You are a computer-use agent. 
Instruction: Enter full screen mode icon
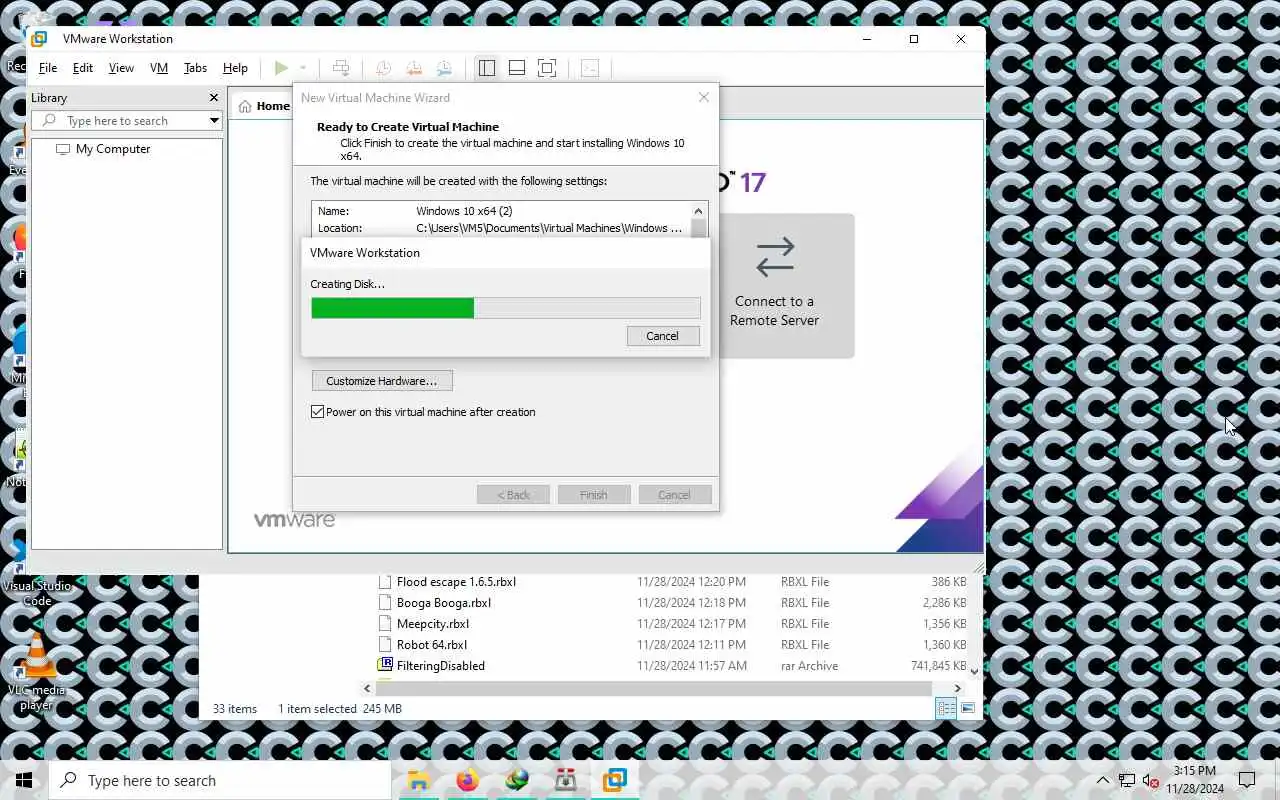point(547,68)
